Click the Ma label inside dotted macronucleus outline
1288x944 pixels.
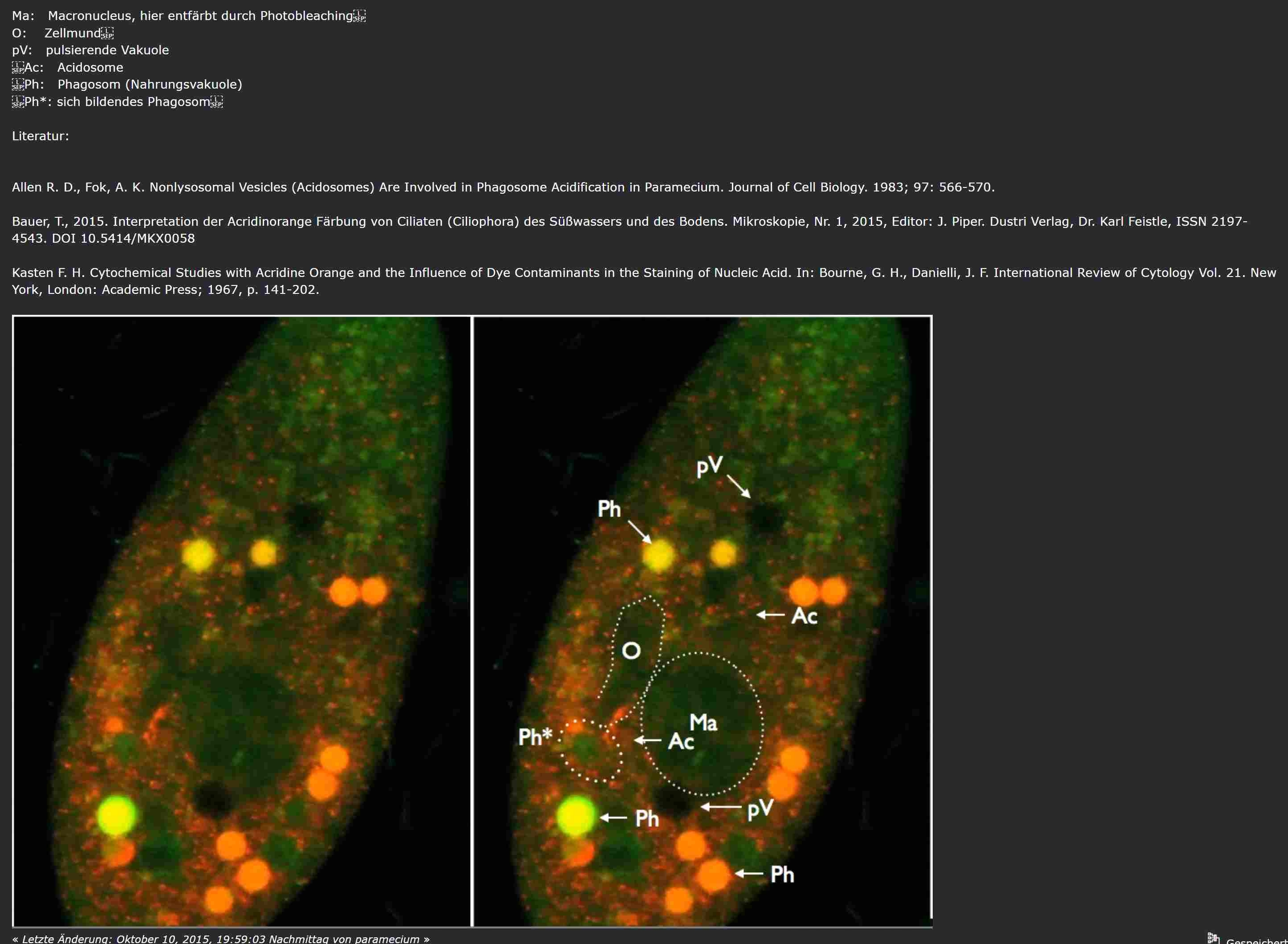[704, 722]
